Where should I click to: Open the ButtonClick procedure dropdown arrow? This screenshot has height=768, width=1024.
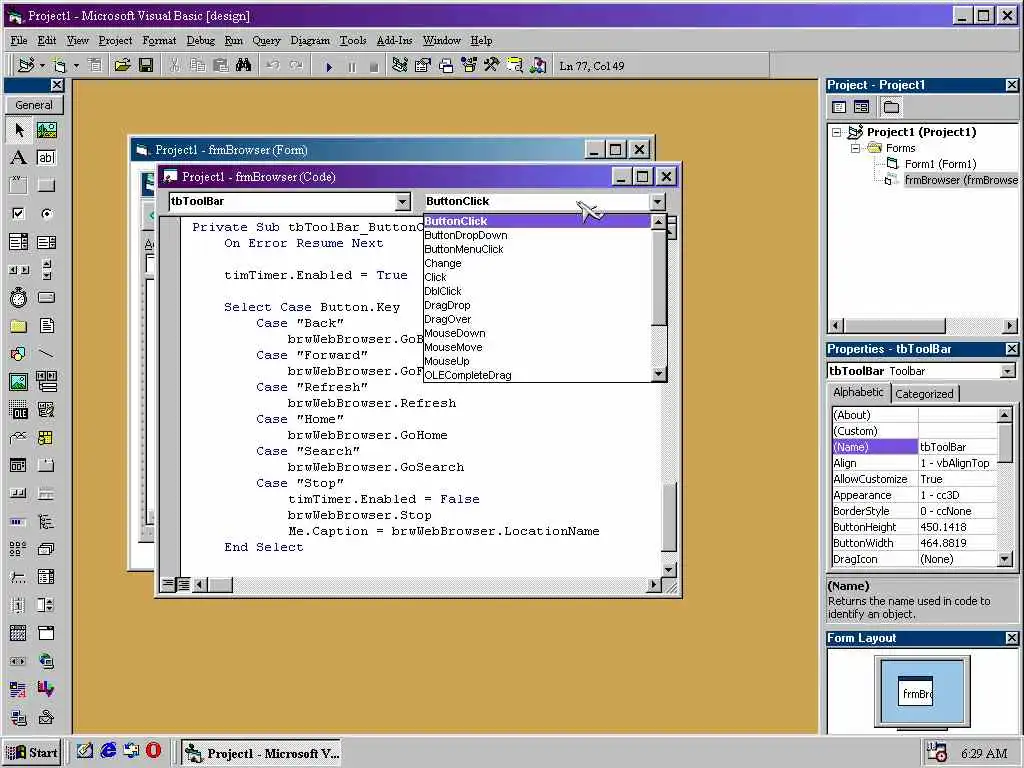click(658, 202)
